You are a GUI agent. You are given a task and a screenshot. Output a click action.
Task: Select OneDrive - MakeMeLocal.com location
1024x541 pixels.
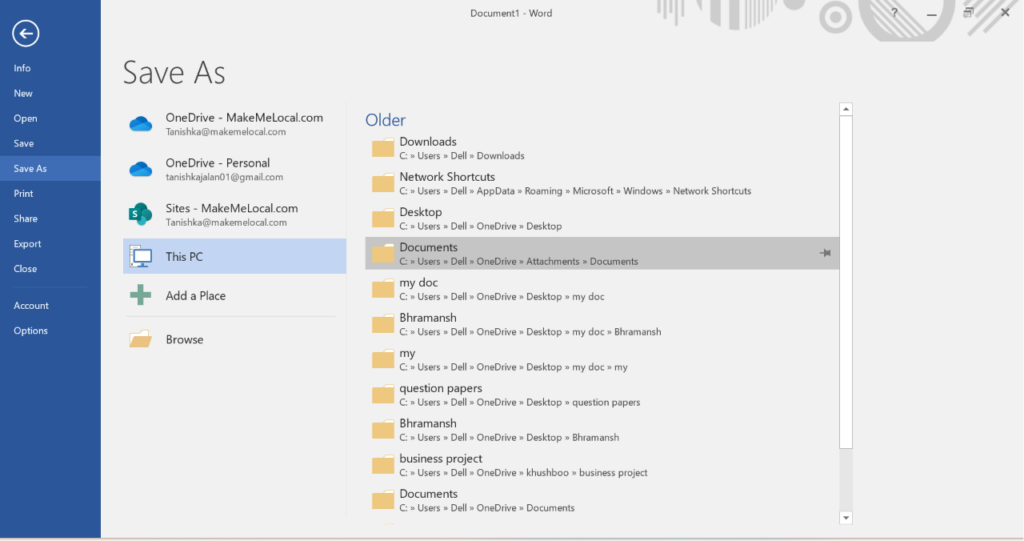tap(234, 123)
